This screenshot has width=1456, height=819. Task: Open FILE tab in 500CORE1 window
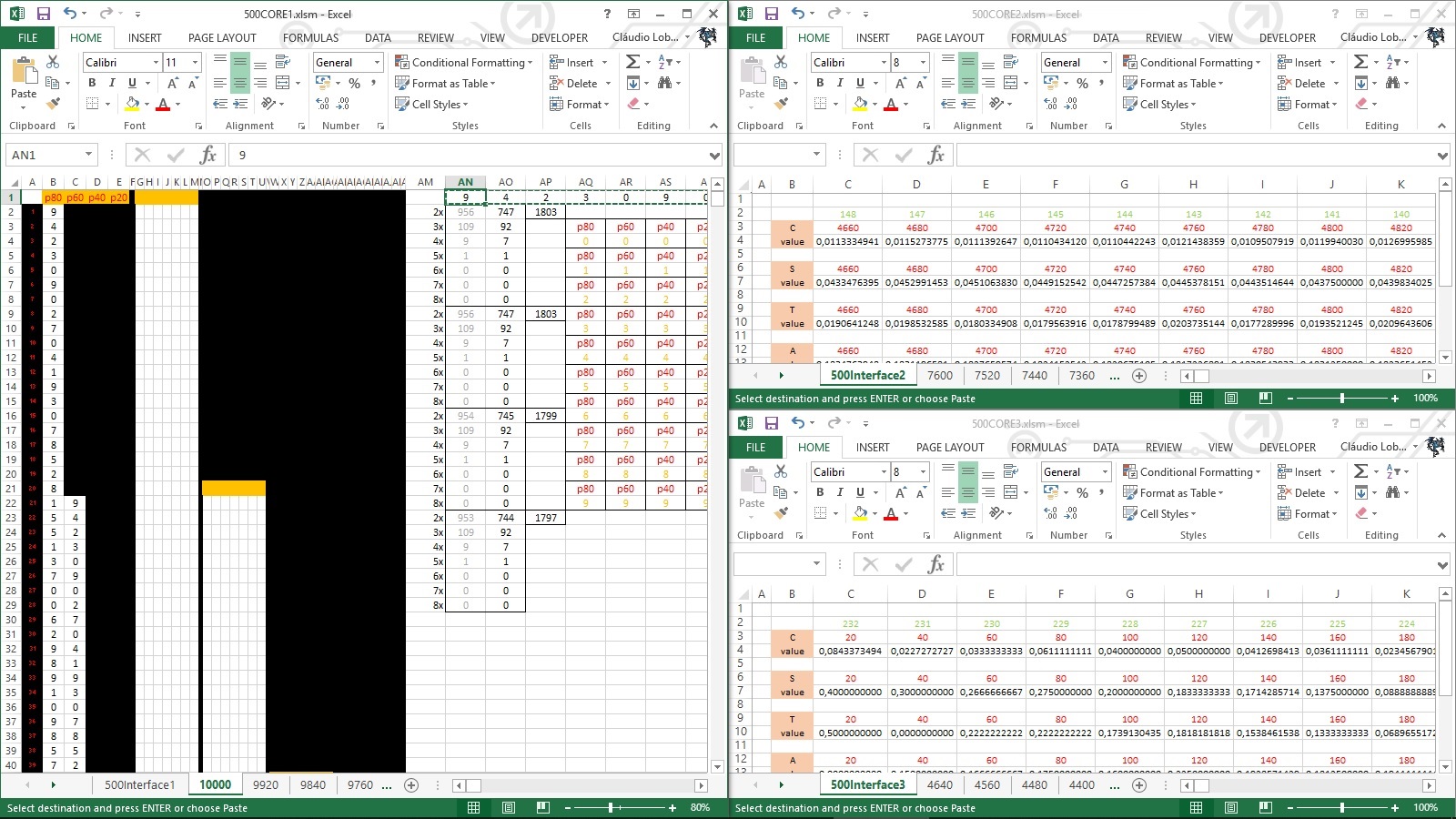pos(28,38)
